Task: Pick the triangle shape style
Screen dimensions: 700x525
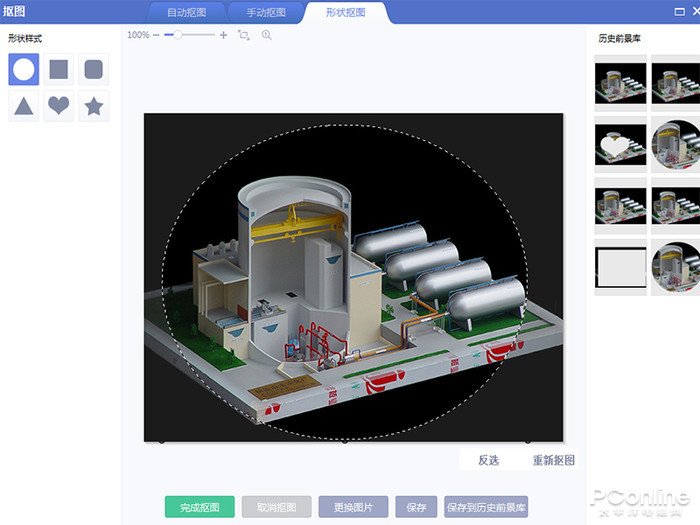Action: click(x=24, y=105)
